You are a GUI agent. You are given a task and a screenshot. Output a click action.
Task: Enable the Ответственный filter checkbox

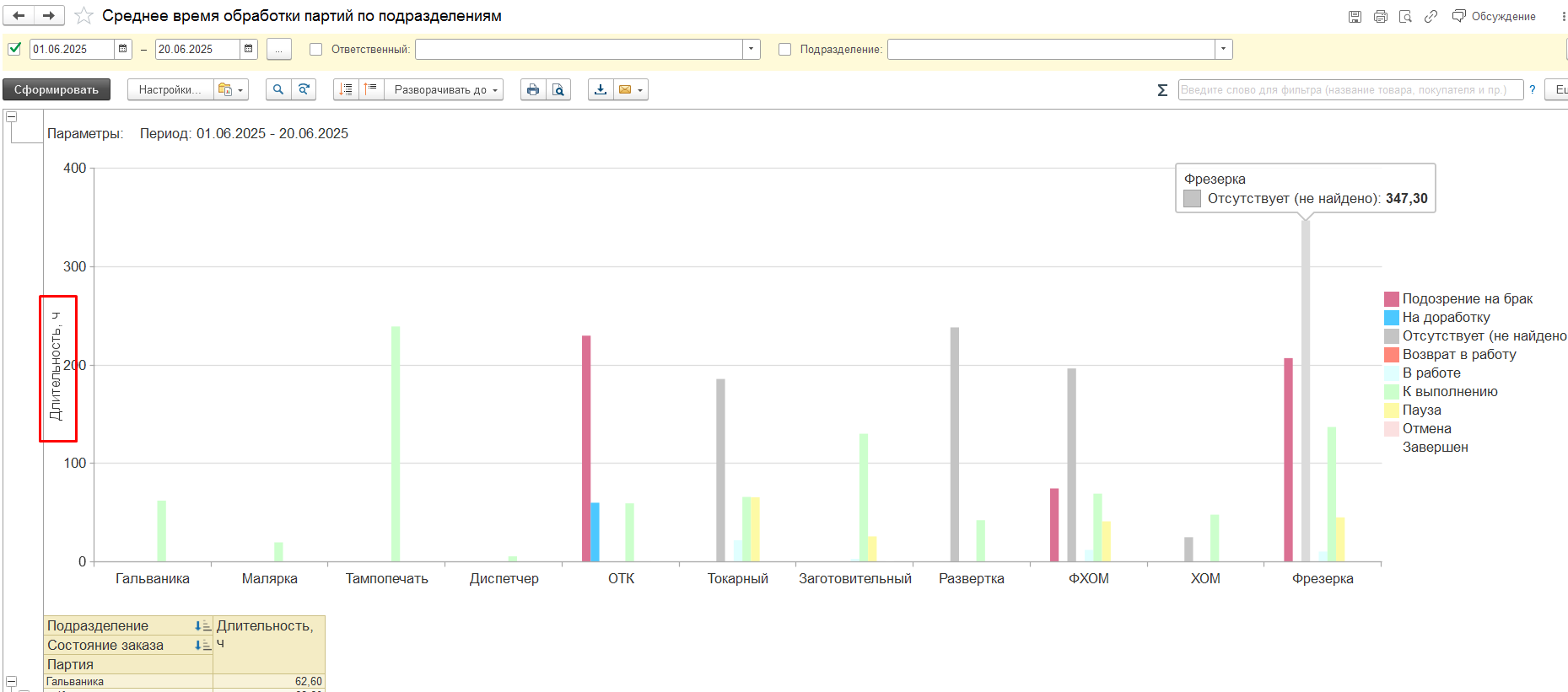[x=316, y=50]
